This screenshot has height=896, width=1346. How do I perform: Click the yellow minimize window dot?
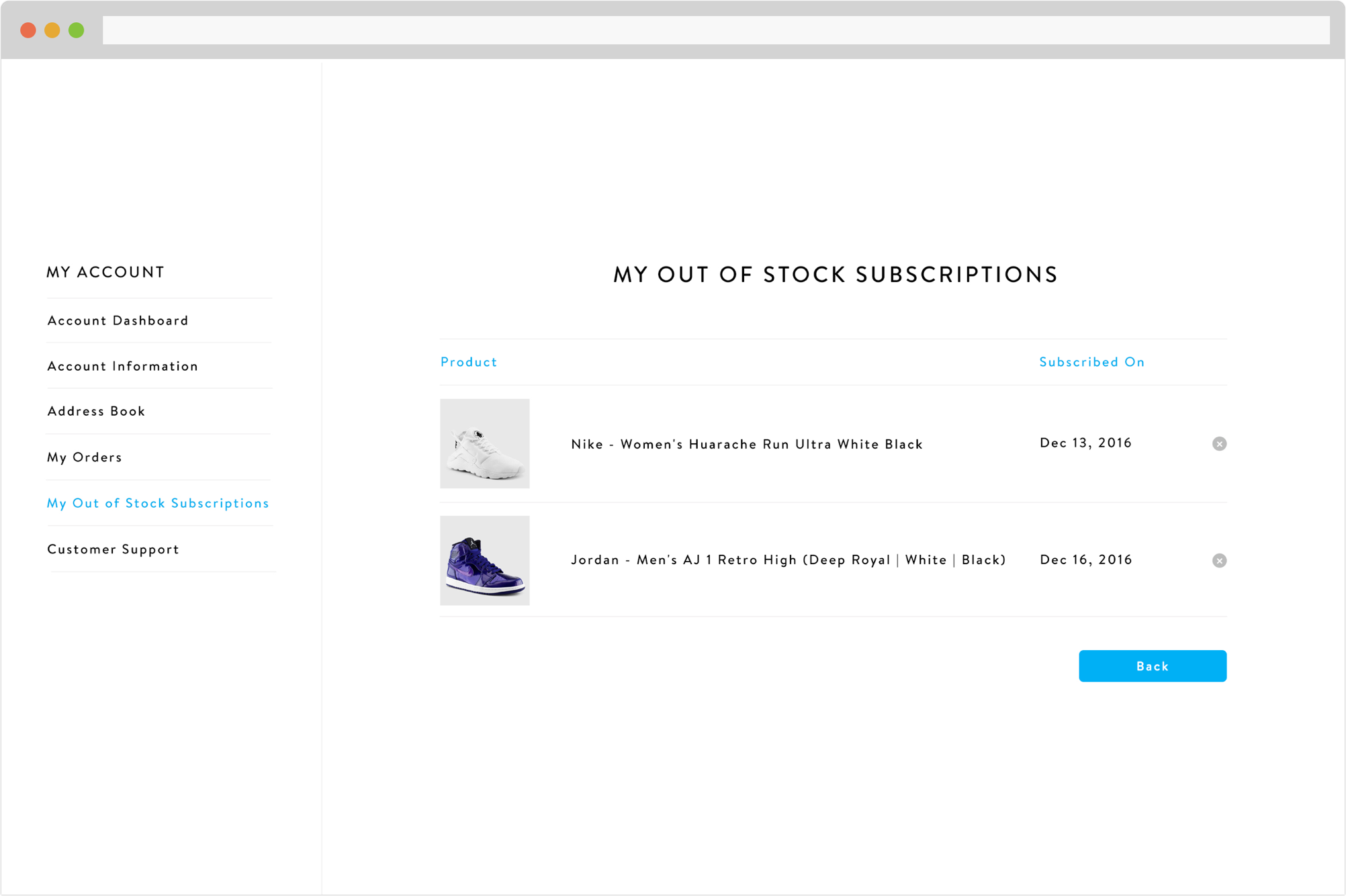[x=52, y=30]
